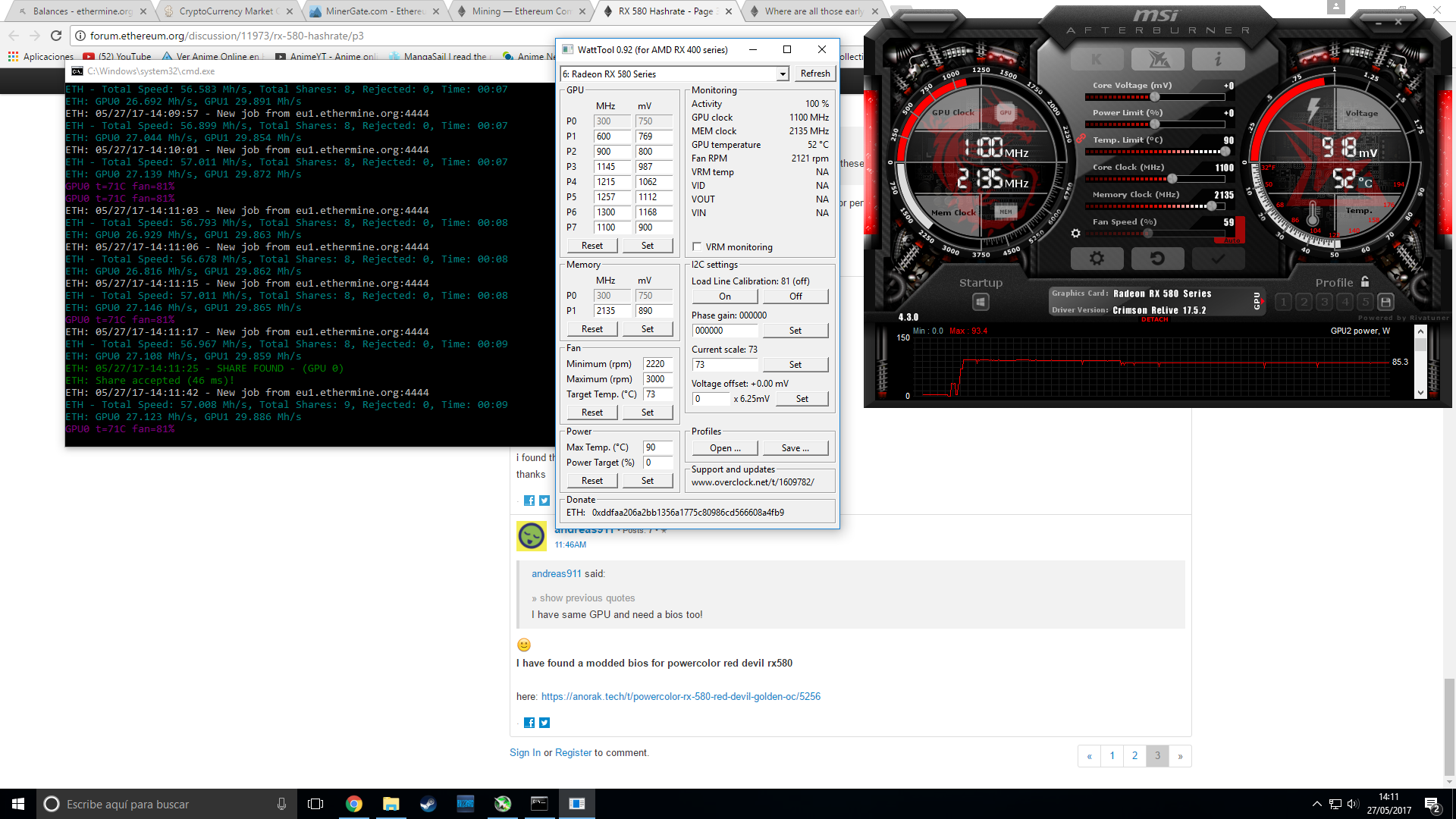The height and width of the screenshot is (819, 1456).
Task: Share the bottom andreas911 post on Facebook
Action: (x=529, y=723)
